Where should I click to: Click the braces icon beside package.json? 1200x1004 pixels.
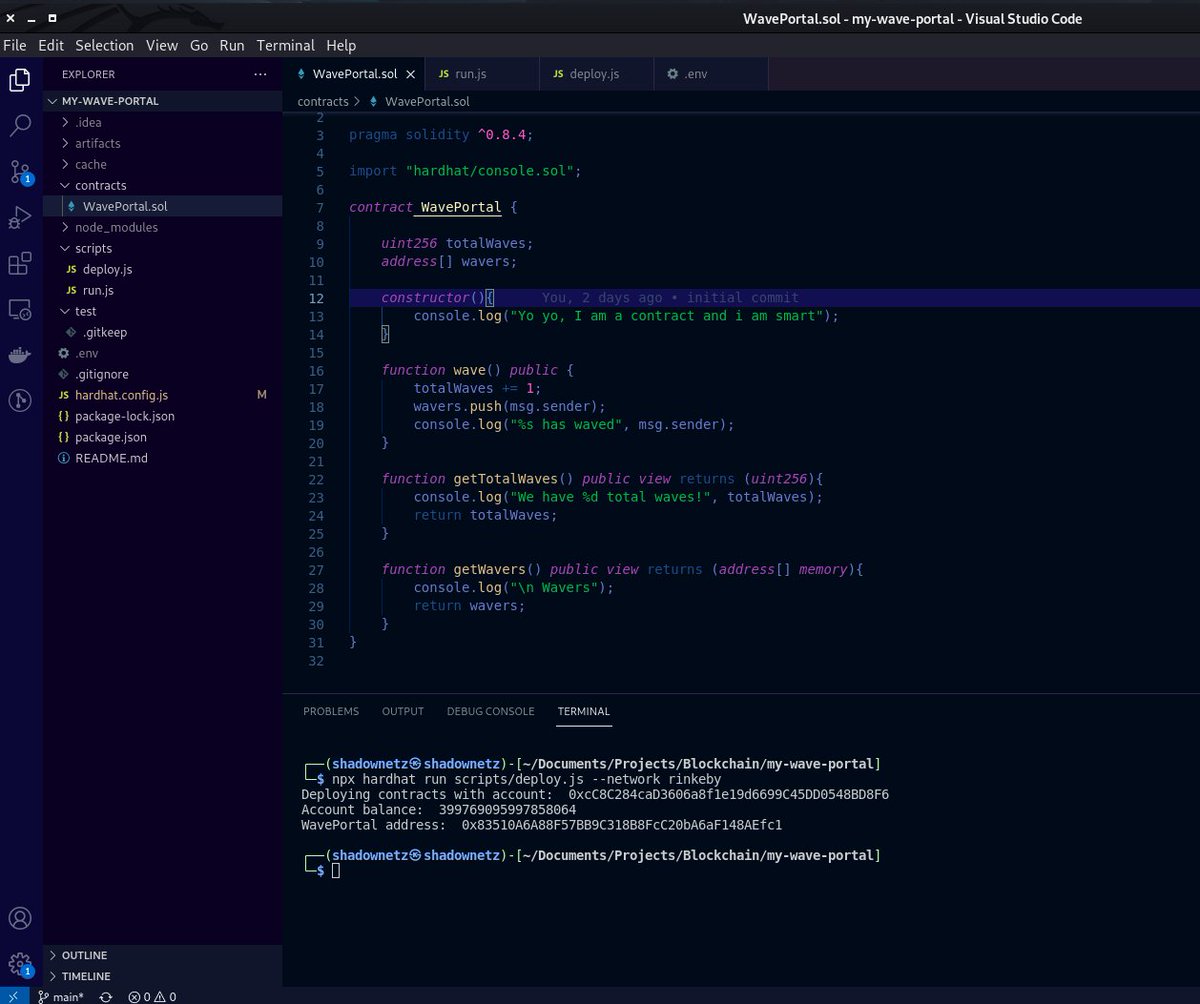pyautogui.click(x=64, y=437)
